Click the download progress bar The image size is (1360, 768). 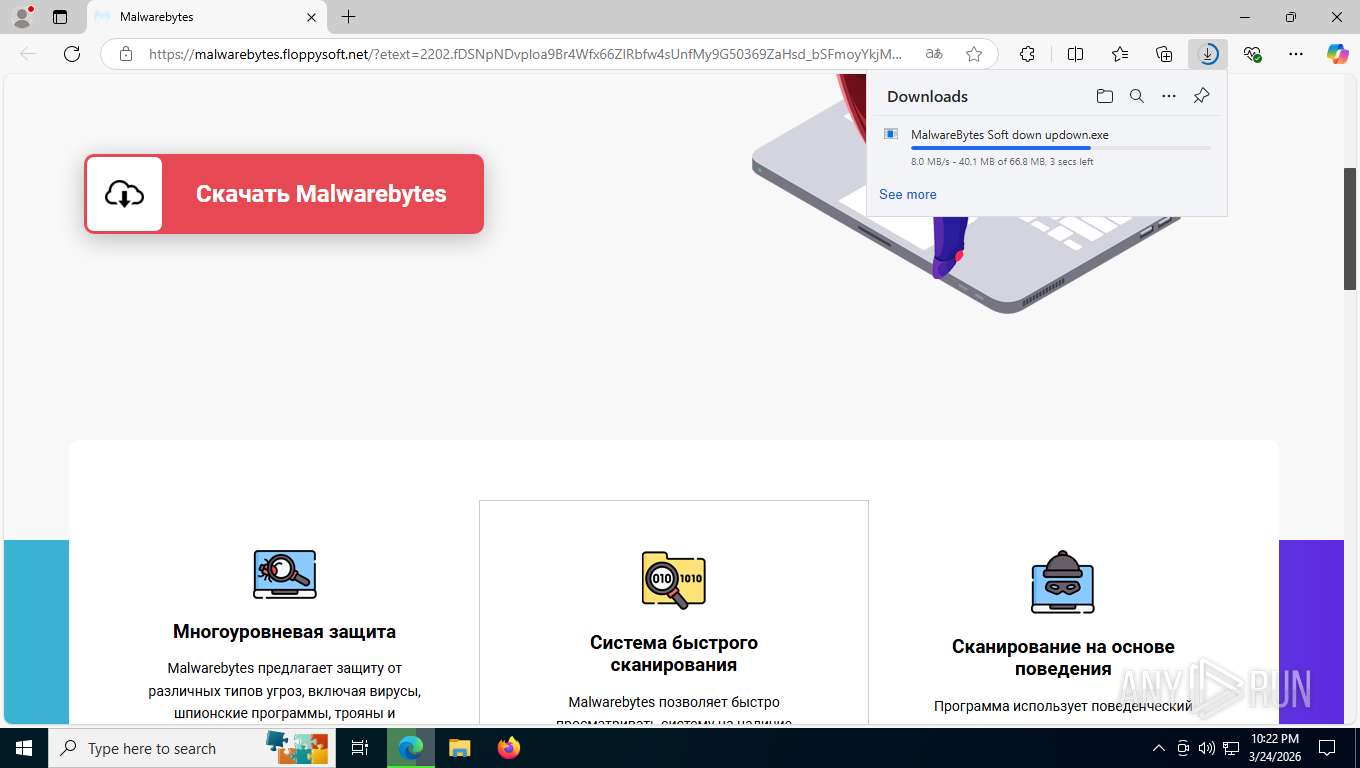[x=1060, y=148]
